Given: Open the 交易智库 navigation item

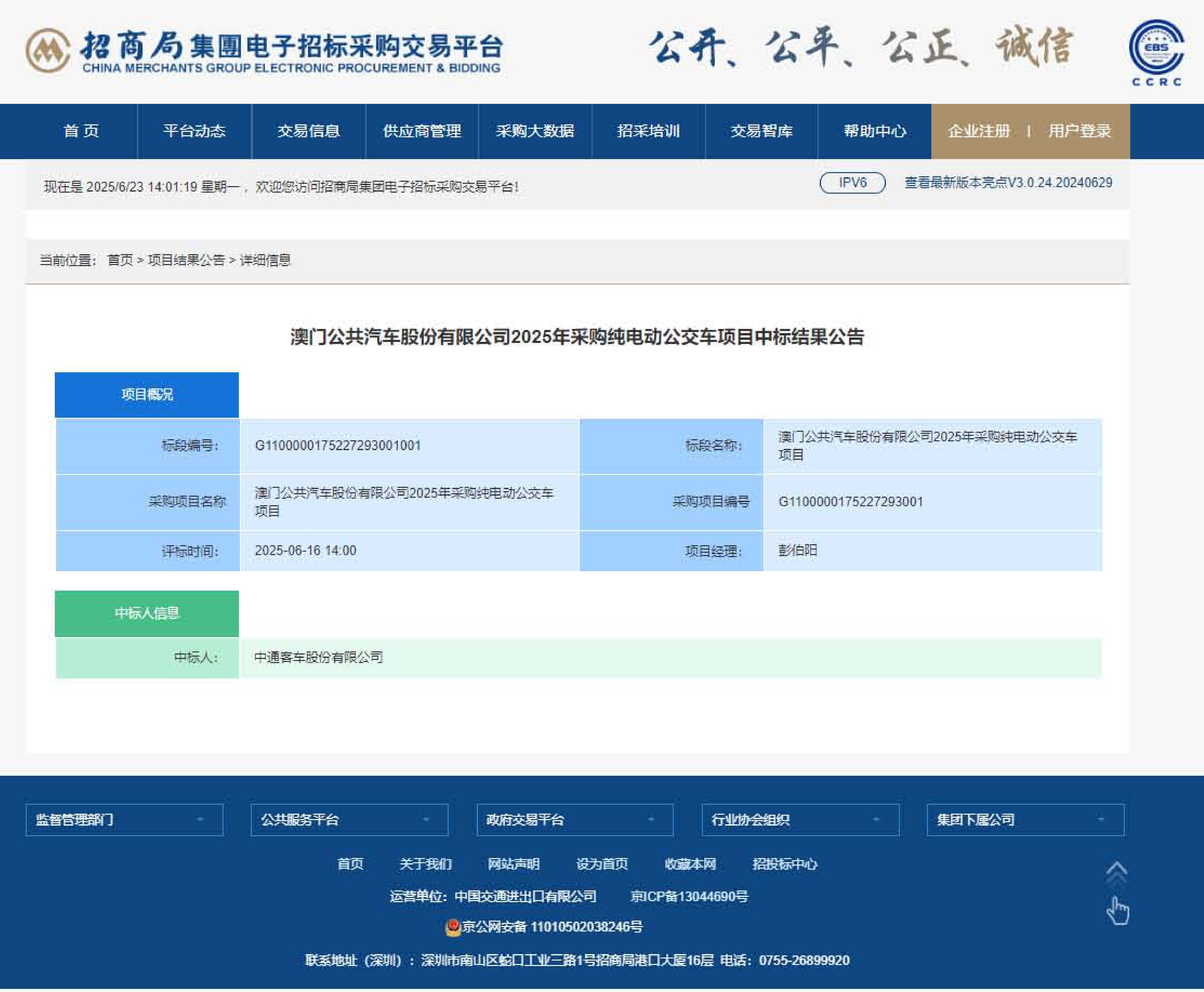Looking at the screenshot, I should [762, 131].
